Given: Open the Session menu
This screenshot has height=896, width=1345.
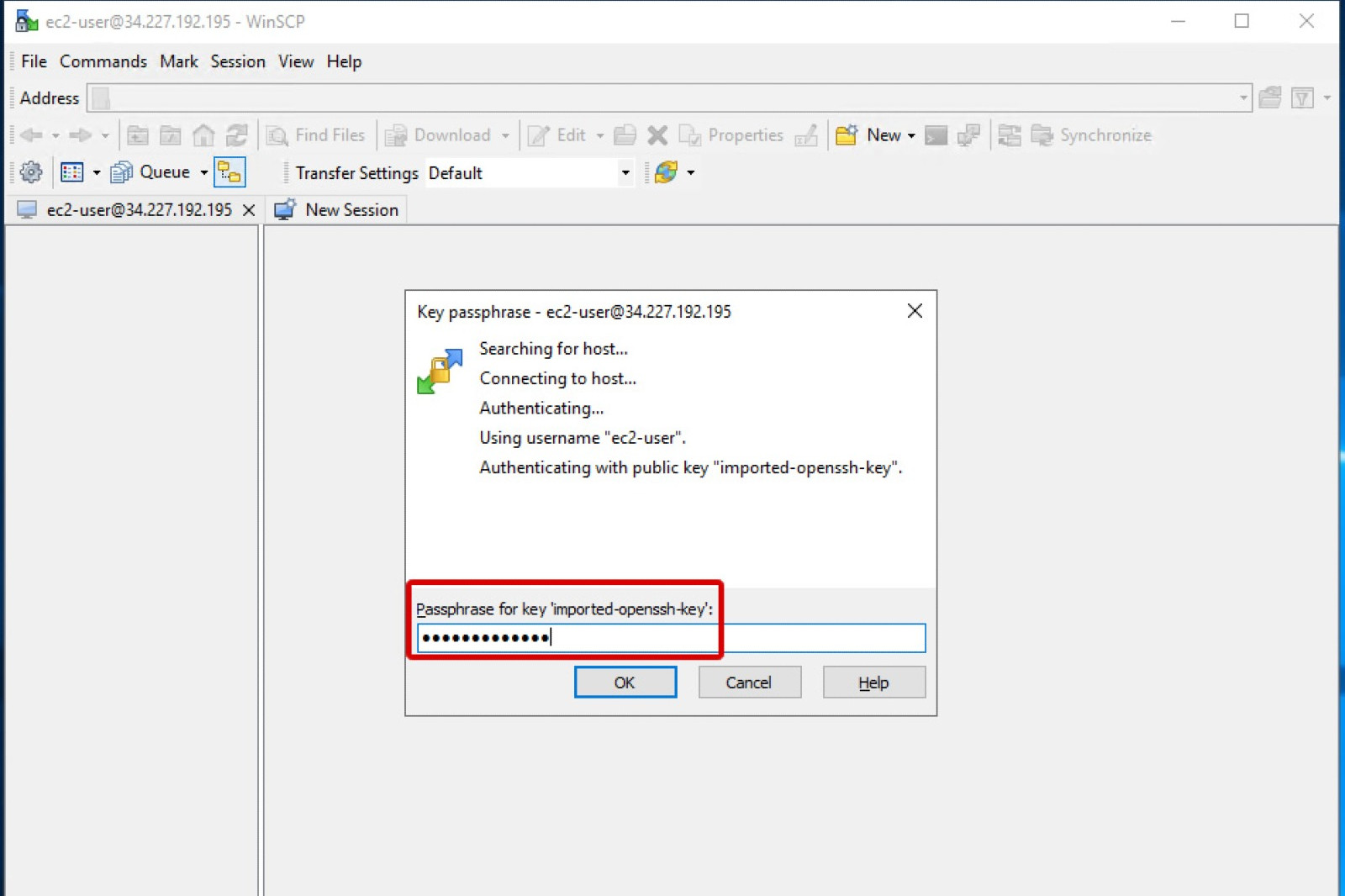Looking at the screenshot, I should pyautogui.click(x=238, y=61).
